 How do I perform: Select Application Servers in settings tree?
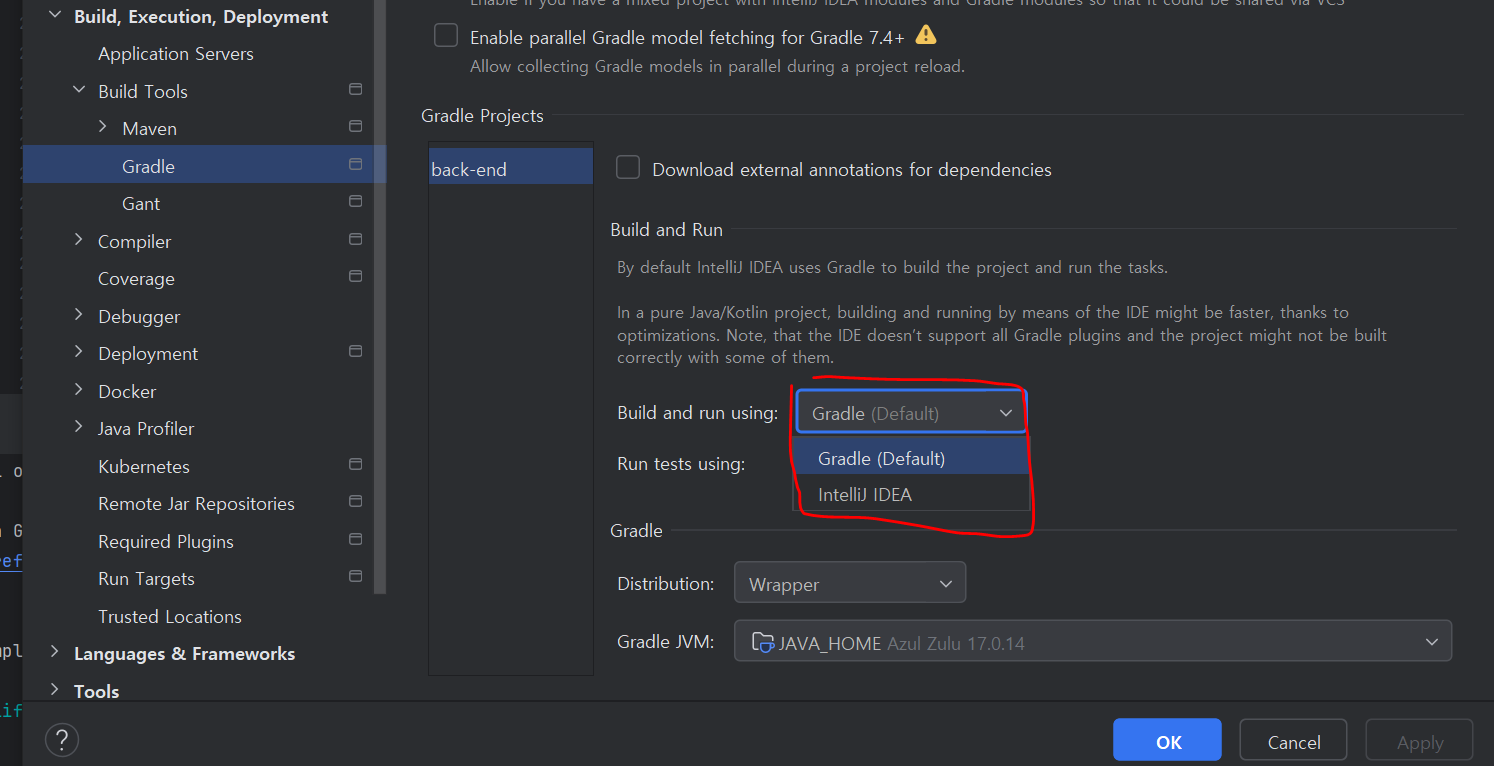click(176, 54)
